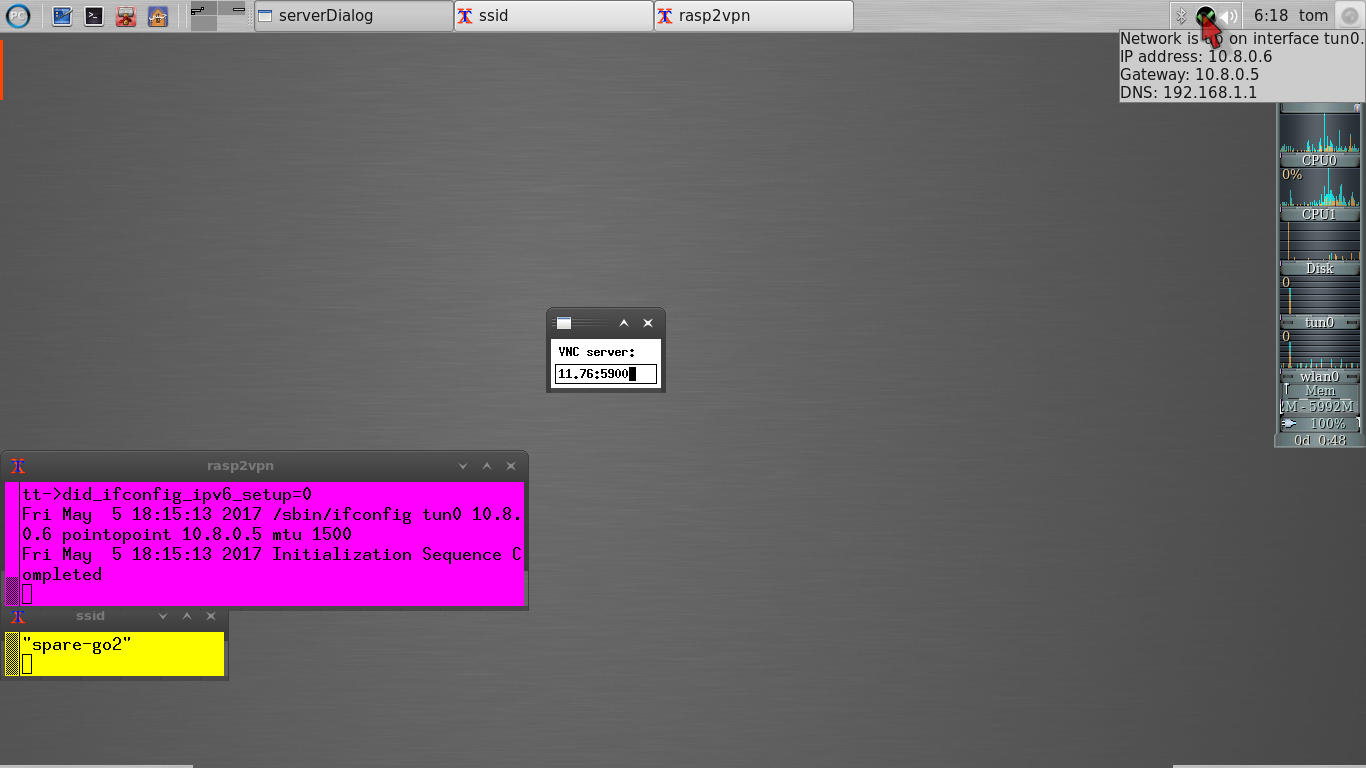
Task: Open a terminal using the launcher icon
Action: pos(93,15)
